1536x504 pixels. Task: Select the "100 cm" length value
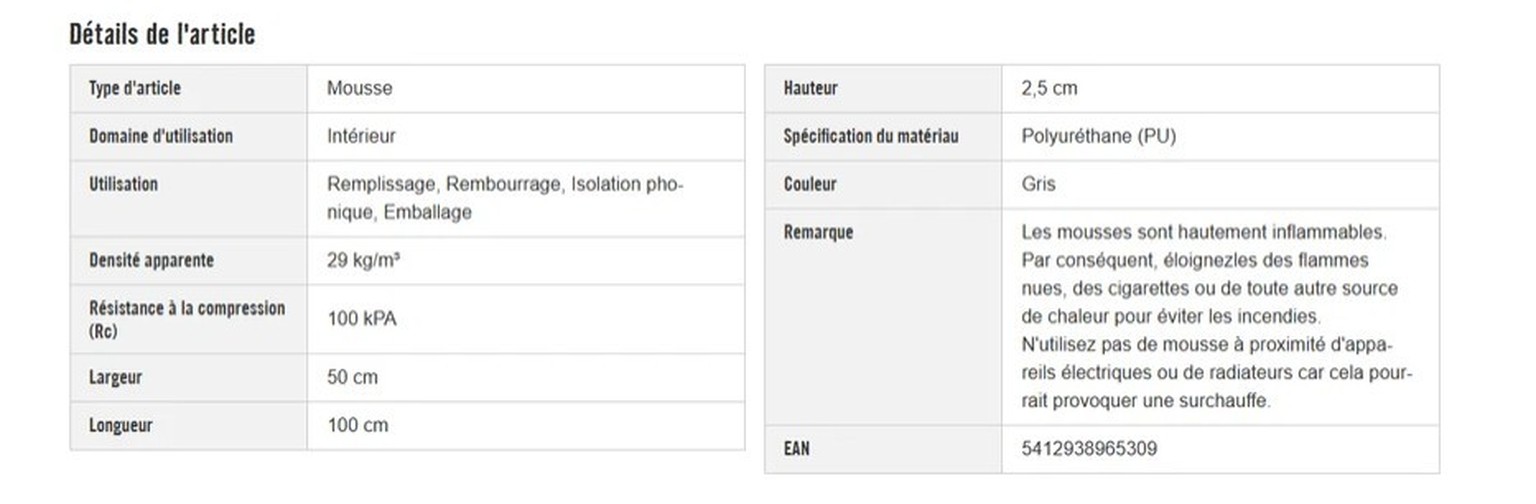[358, 426]
